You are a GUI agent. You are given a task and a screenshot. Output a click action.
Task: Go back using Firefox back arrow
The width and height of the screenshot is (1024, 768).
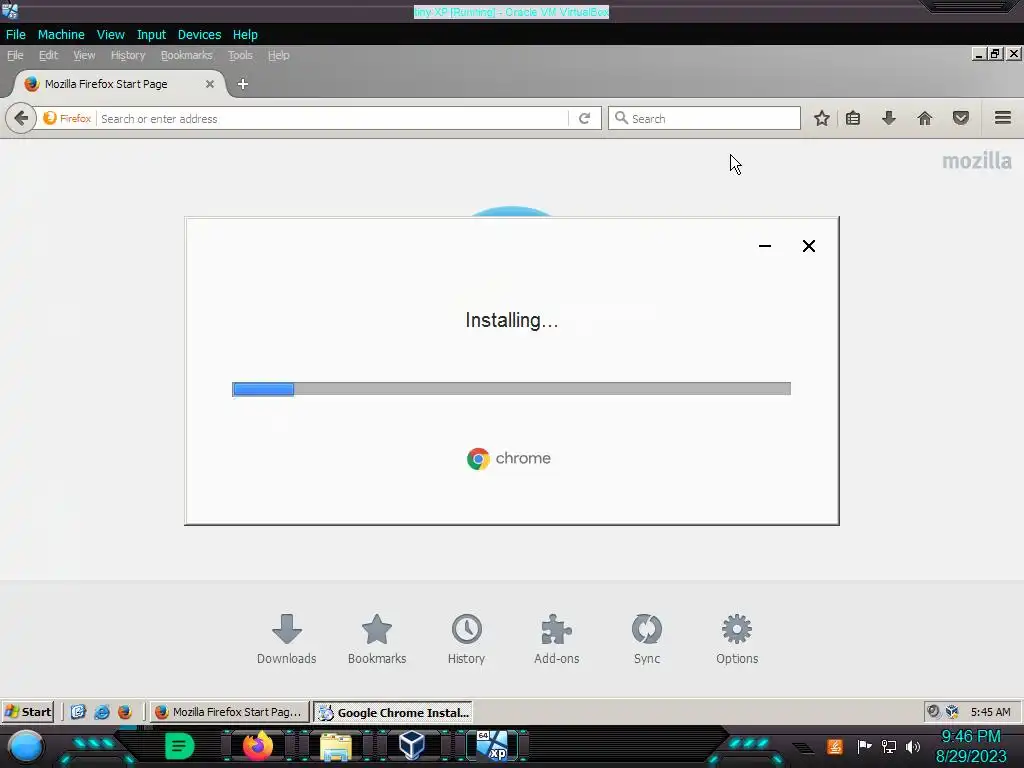pyautogui.click(x=21, y=118)
